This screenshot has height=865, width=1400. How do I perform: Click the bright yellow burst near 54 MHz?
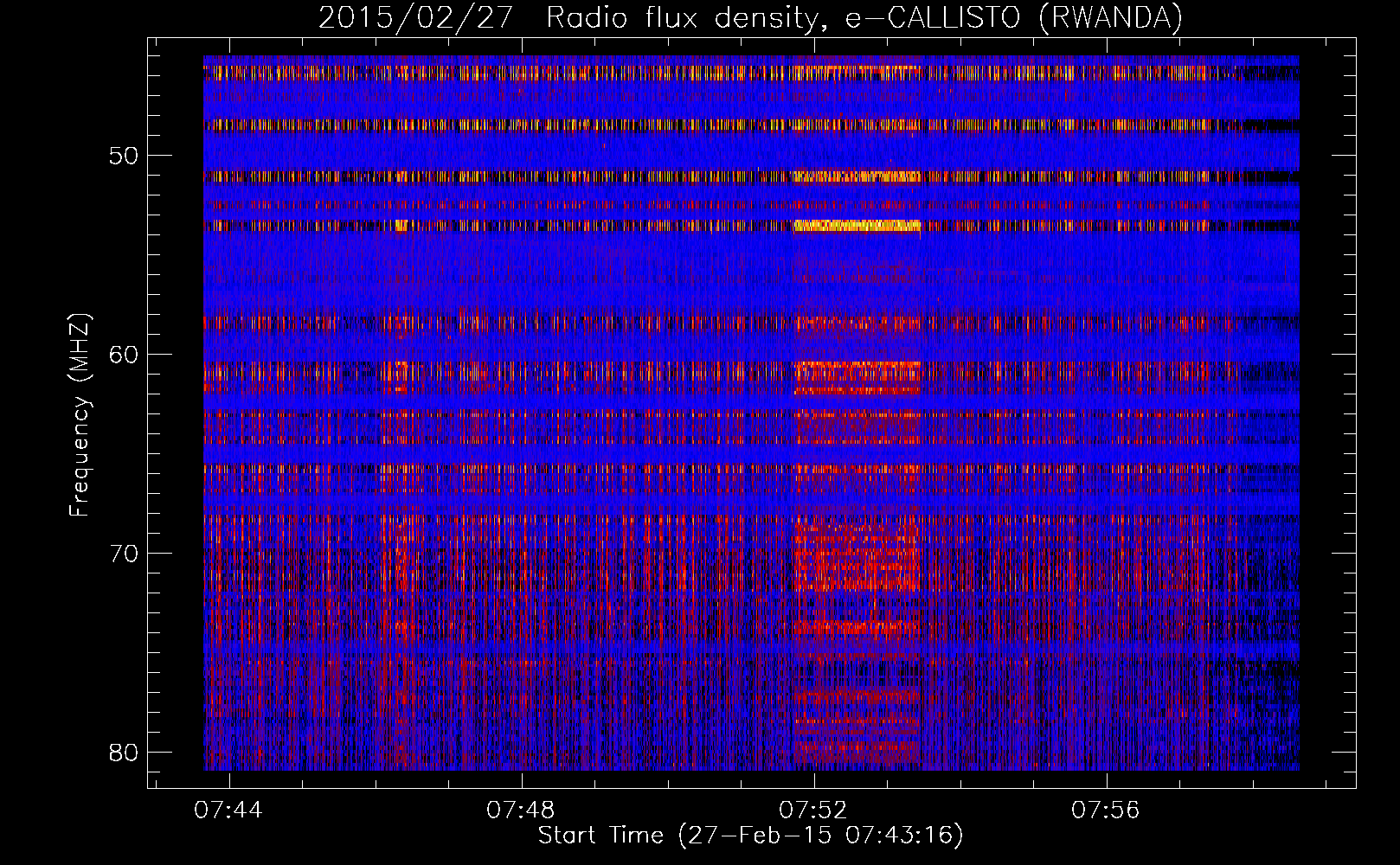tap(857, 227)
